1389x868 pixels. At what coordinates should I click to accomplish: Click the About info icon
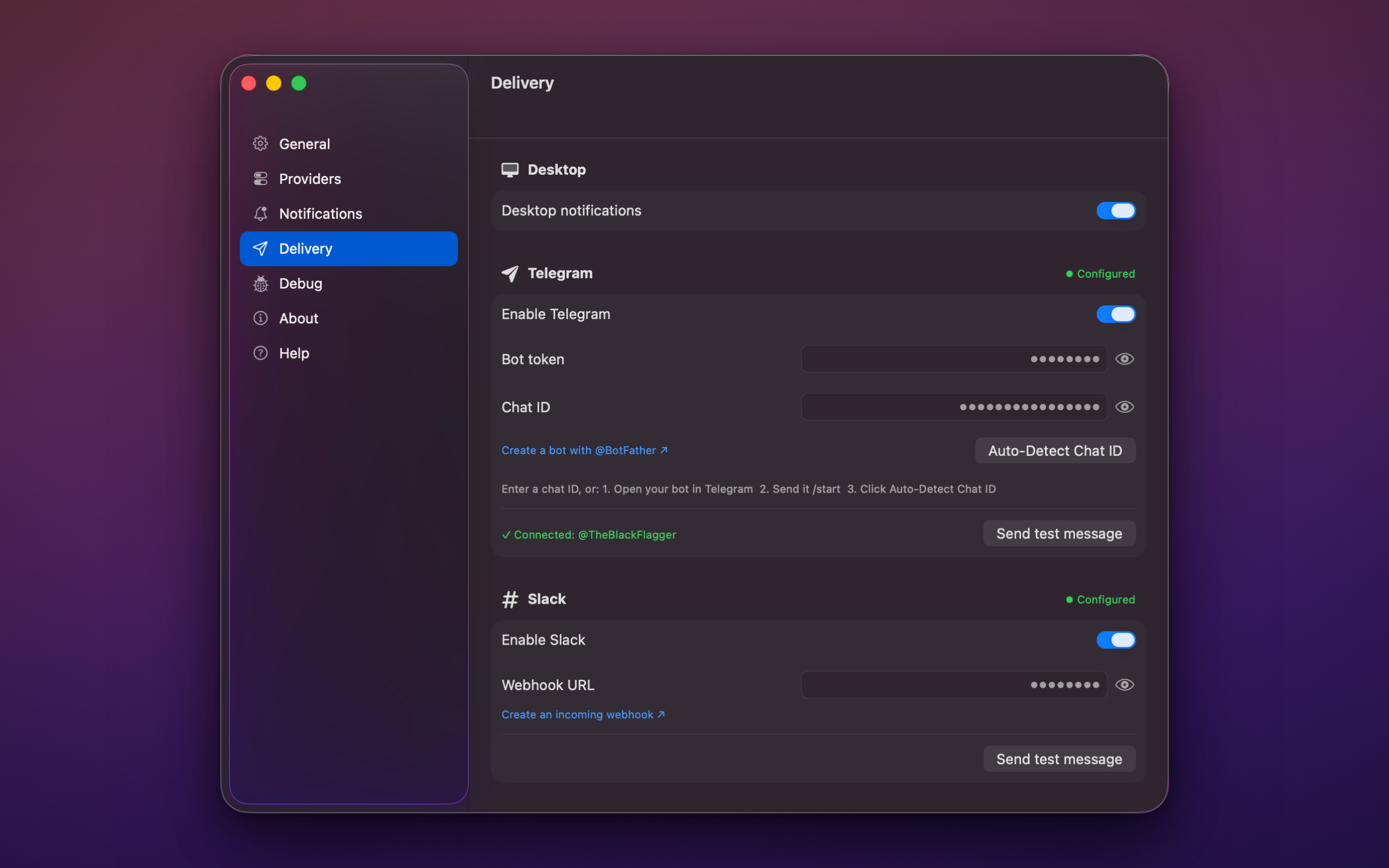[x=260, y=318]
